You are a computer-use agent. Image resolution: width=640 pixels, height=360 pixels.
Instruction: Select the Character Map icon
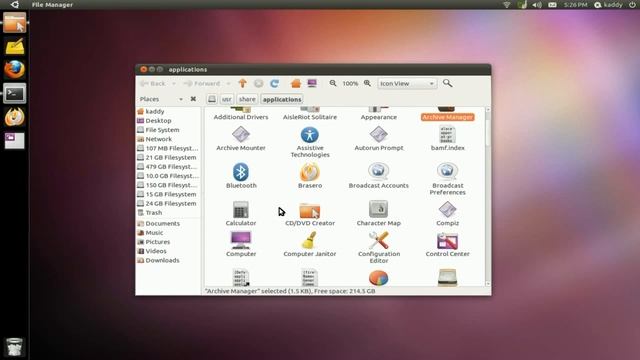point(378,209)
